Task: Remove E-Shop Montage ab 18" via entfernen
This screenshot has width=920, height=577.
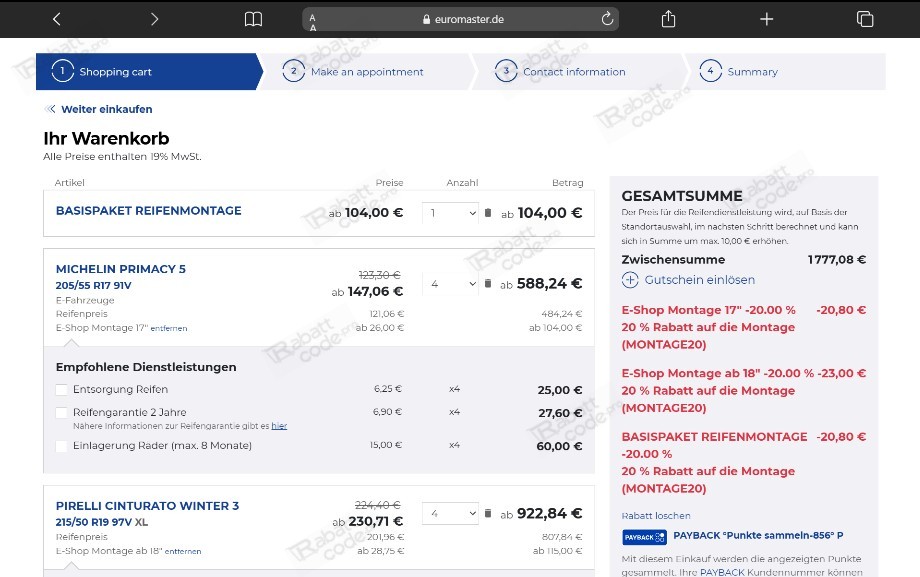Action: click(183, 551)
